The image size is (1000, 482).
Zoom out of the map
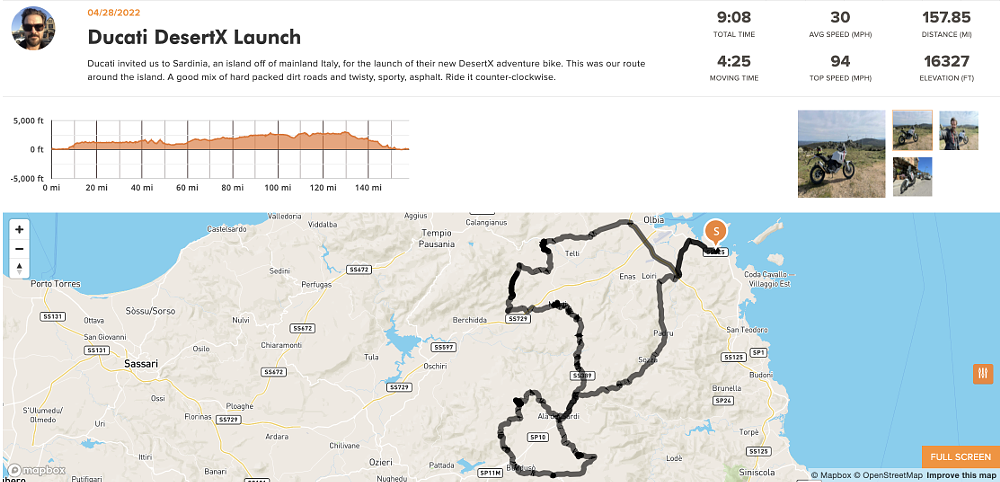pos(20,248)
